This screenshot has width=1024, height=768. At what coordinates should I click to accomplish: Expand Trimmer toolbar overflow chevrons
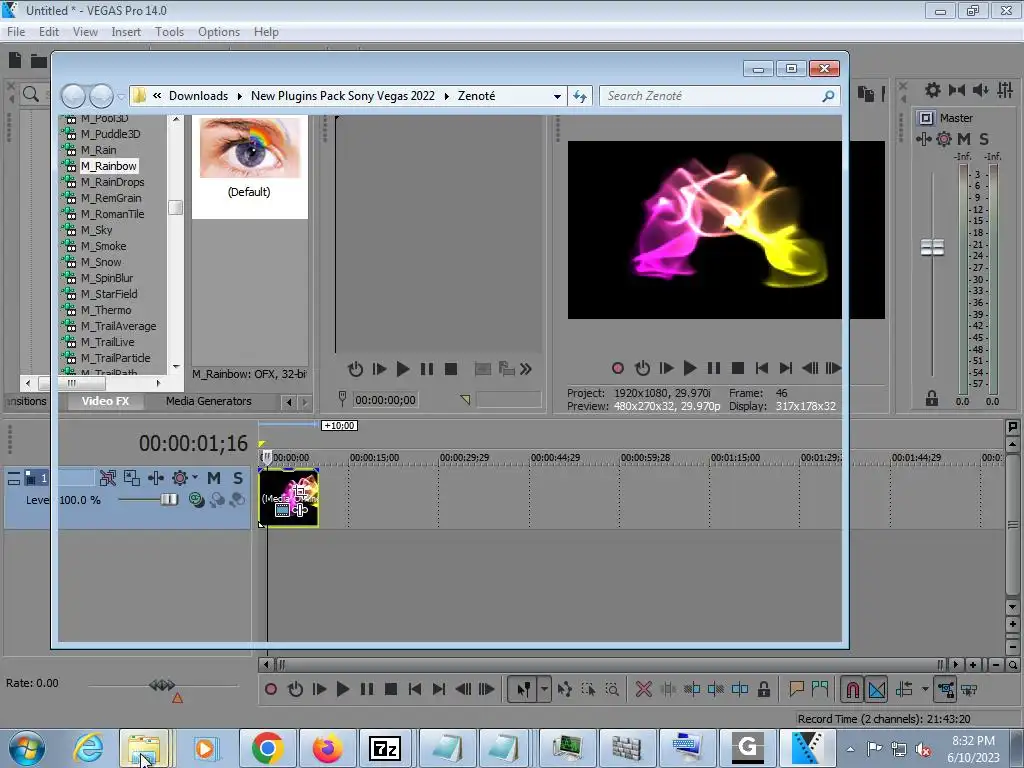pyautogui.click(x=526, y=369)
